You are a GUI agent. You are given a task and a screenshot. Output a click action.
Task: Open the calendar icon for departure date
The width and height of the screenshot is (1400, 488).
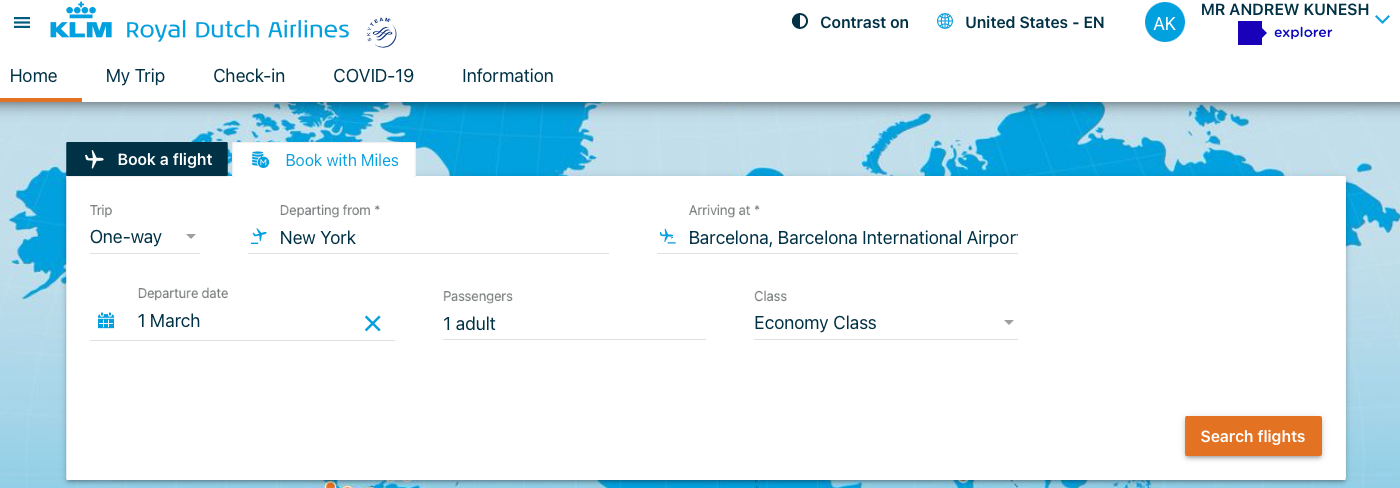[106, 322]
